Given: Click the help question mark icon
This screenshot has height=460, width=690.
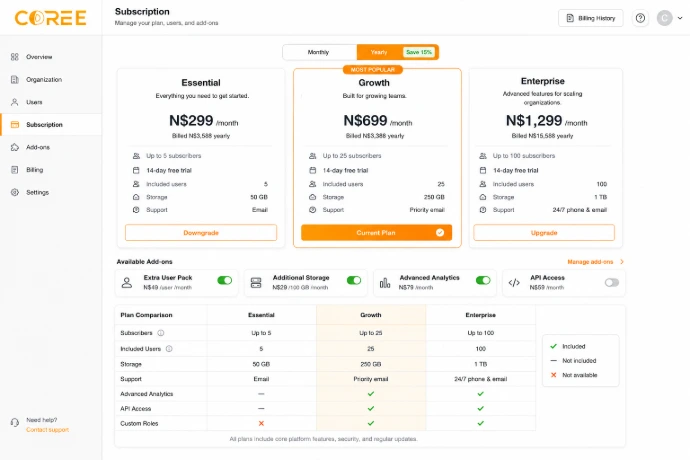Looking at the screenshot, I should pyautogui.click(x=640, y=18).
